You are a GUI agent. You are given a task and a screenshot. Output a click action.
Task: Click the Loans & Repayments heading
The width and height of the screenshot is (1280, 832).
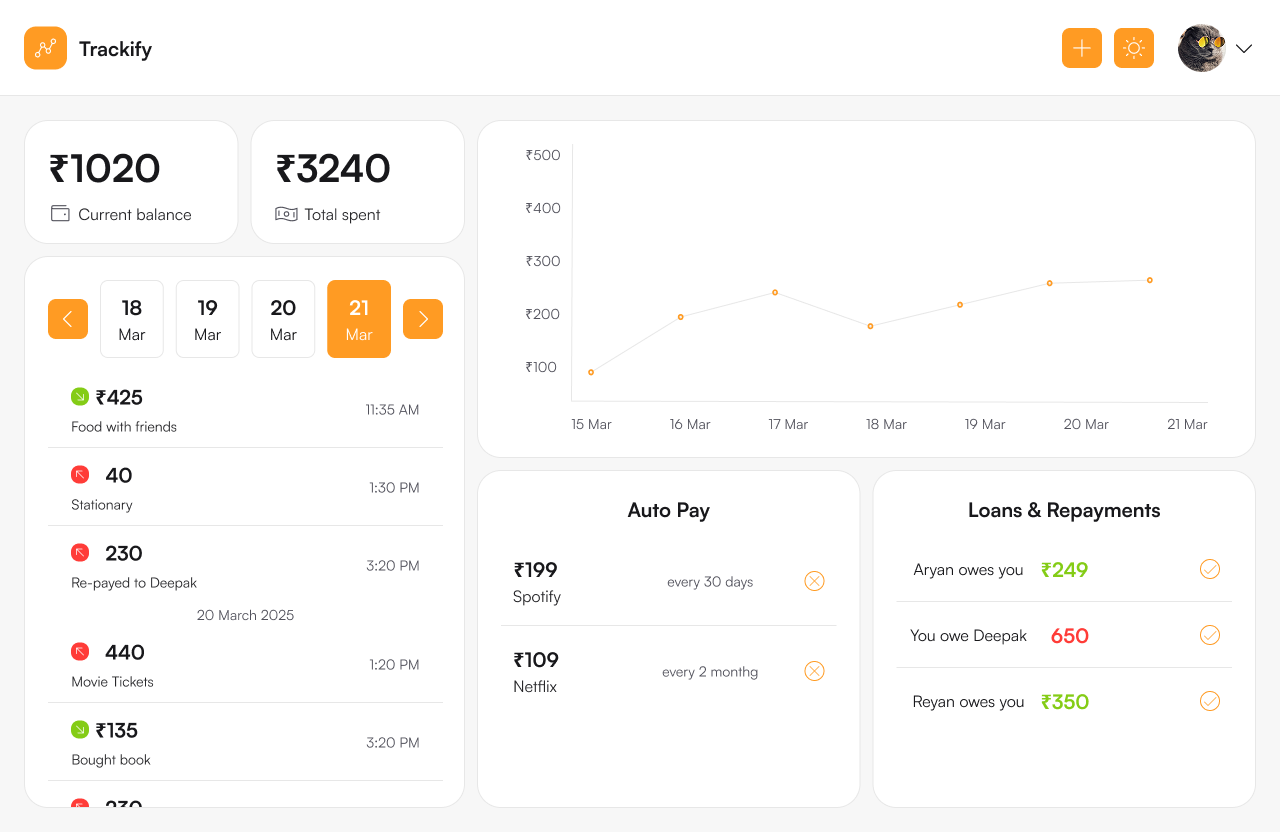(1064, 510)
